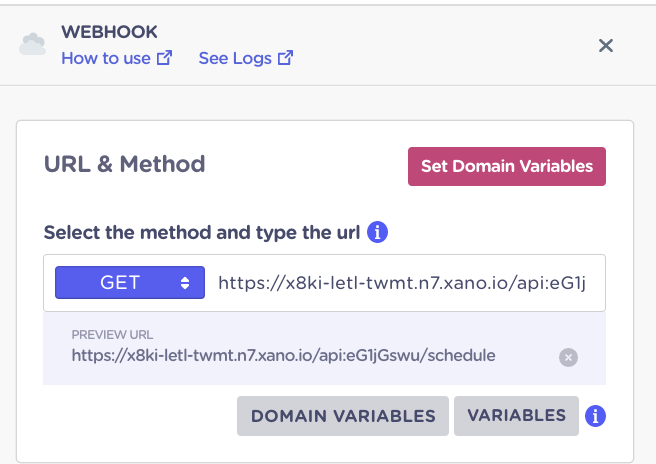Image resolution: width=656 pixels, height=464 pixels.
Task: Click the external-link icon beside How to use
Action: [x=164, y=58]
